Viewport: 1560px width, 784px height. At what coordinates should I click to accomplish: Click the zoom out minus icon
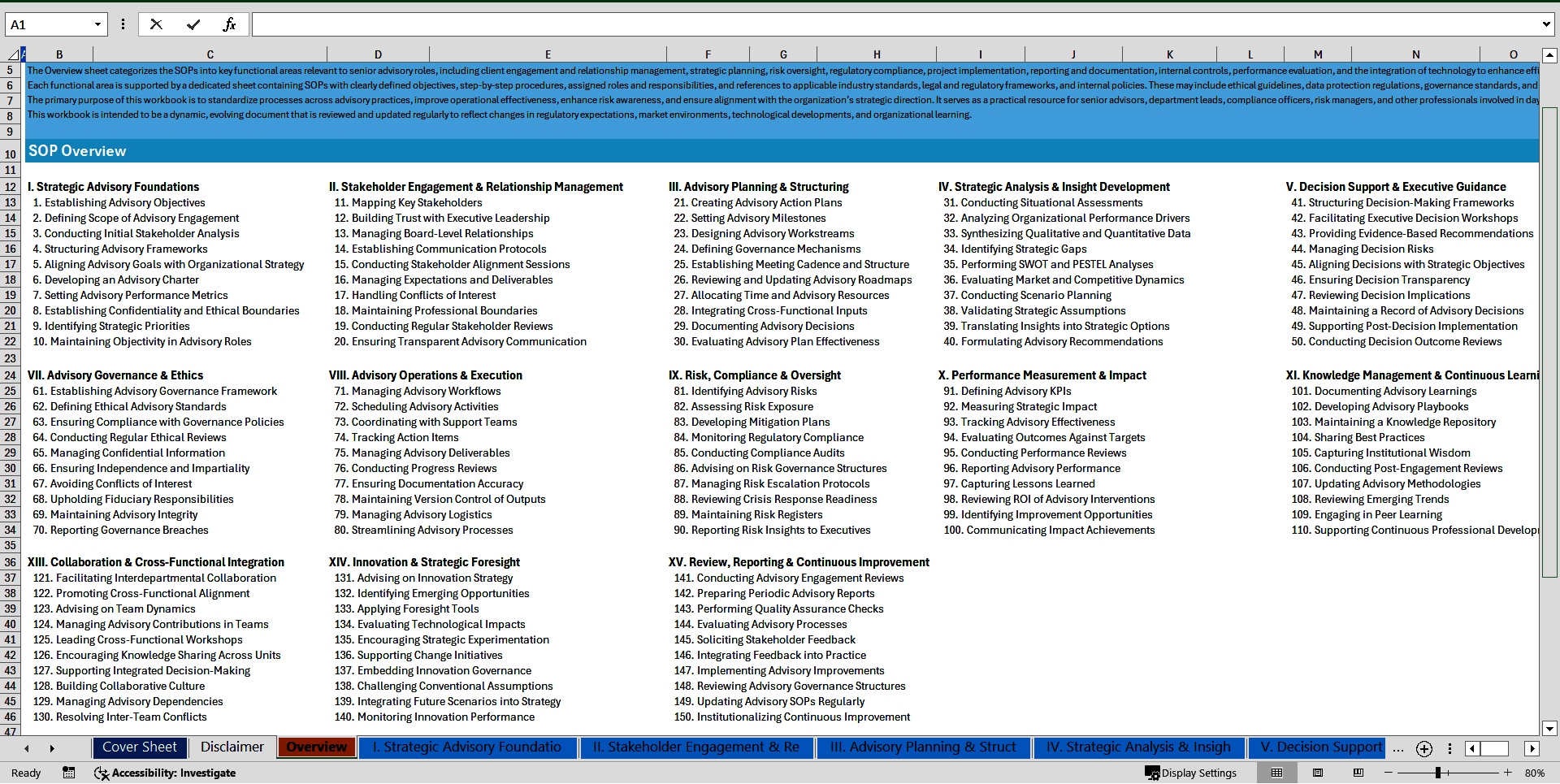(x=1389, y=773)
